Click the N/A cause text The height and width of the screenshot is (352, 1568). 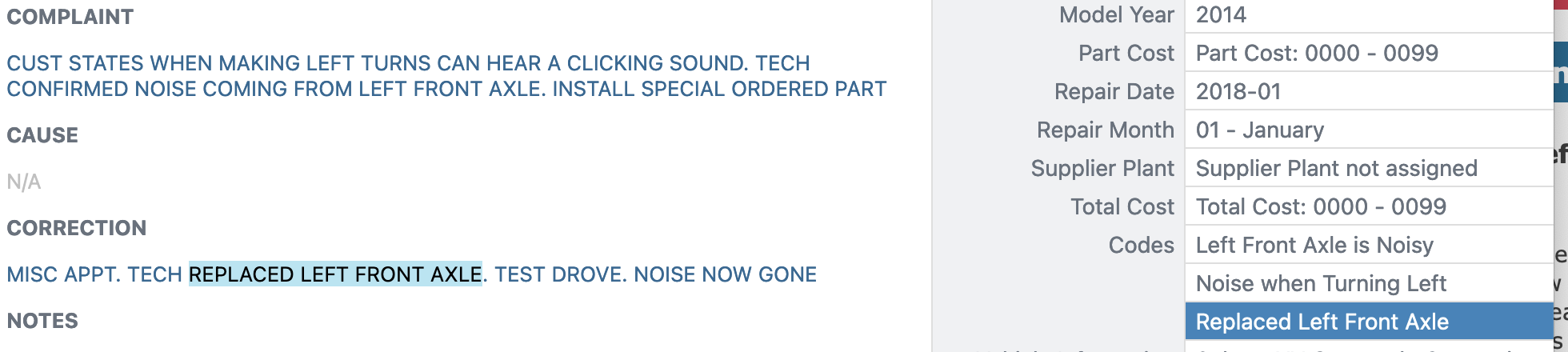pos(24,182)
